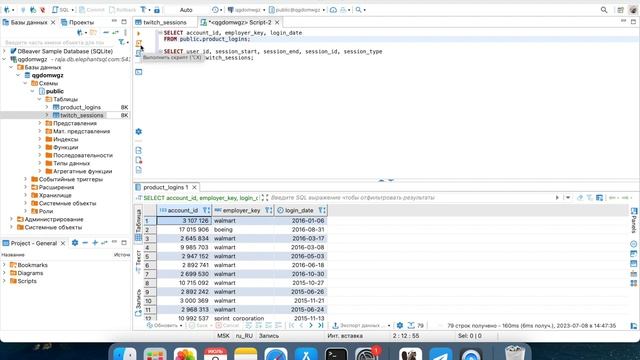The image size is (640, 360).
Task: Click the Агрегатные функции folder
Action: 82,171
